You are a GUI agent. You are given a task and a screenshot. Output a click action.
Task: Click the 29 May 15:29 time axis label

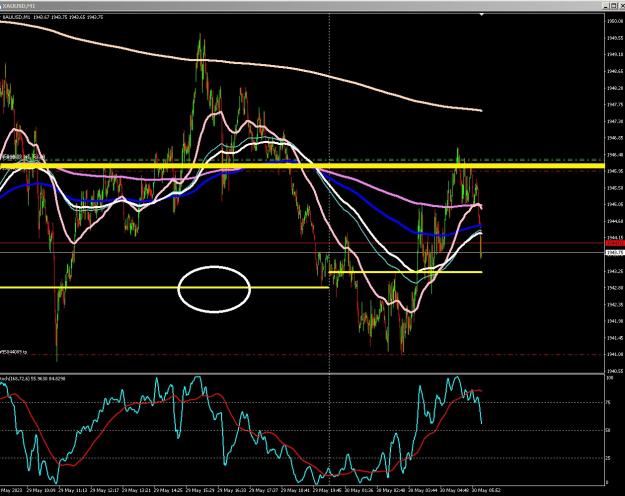(200, 490)
